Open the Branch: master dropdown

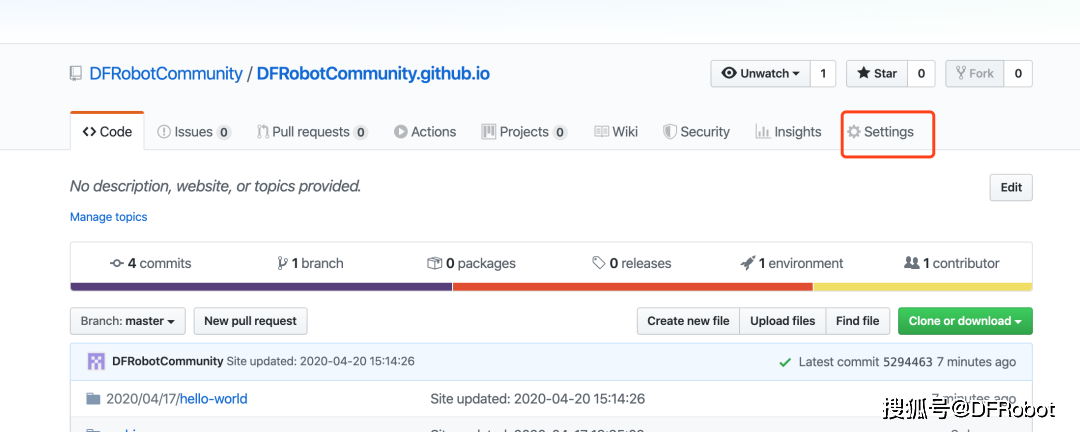coord(127,321)
